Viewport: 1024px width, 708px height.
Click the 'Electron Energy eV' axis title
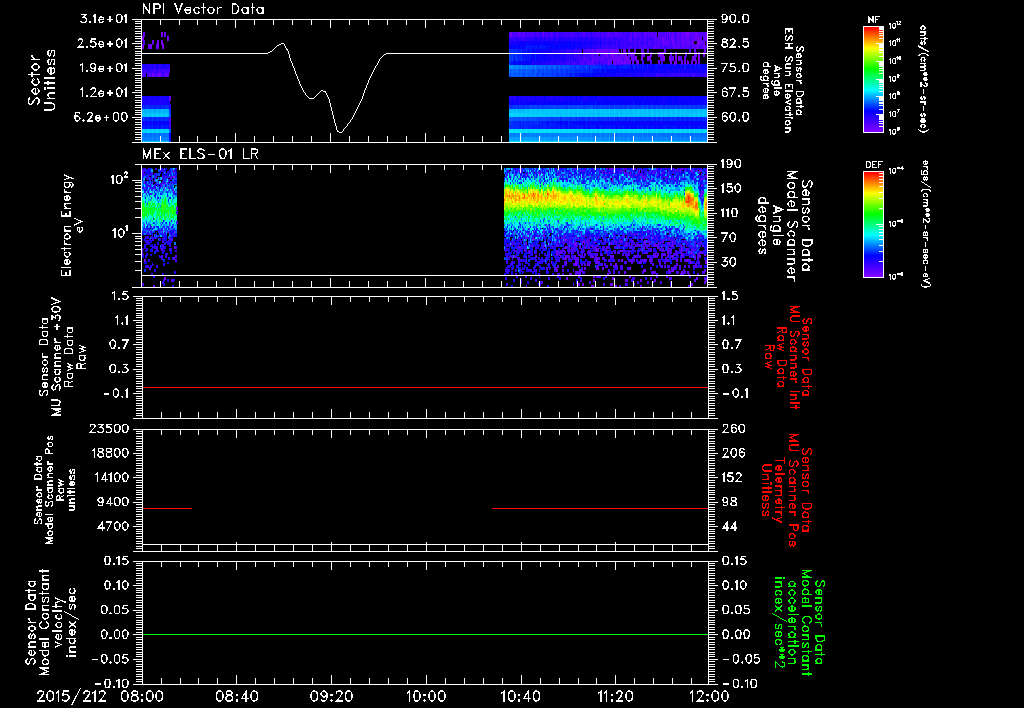(x=73, y=225)
